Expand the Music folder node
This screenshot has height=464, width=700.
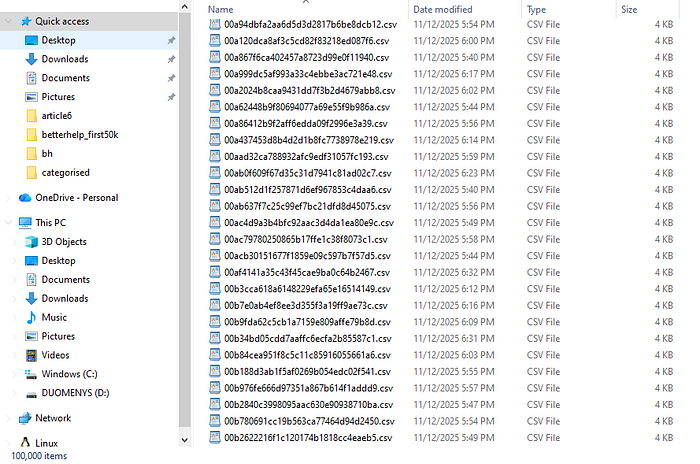pyautogui.click(x=15, y=318)
